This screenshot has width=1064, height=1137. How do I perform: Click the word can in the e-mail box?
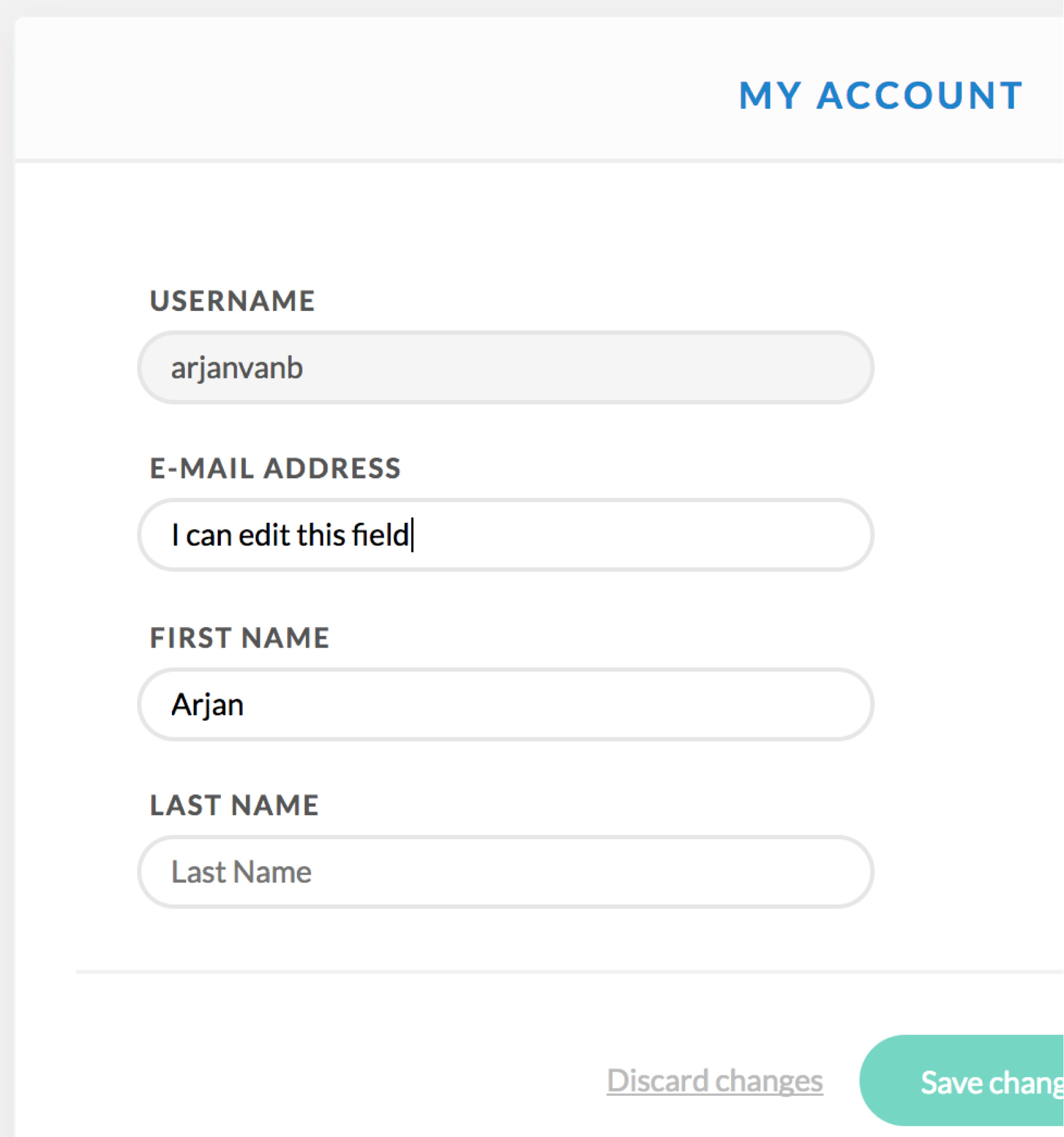(209, 536)
